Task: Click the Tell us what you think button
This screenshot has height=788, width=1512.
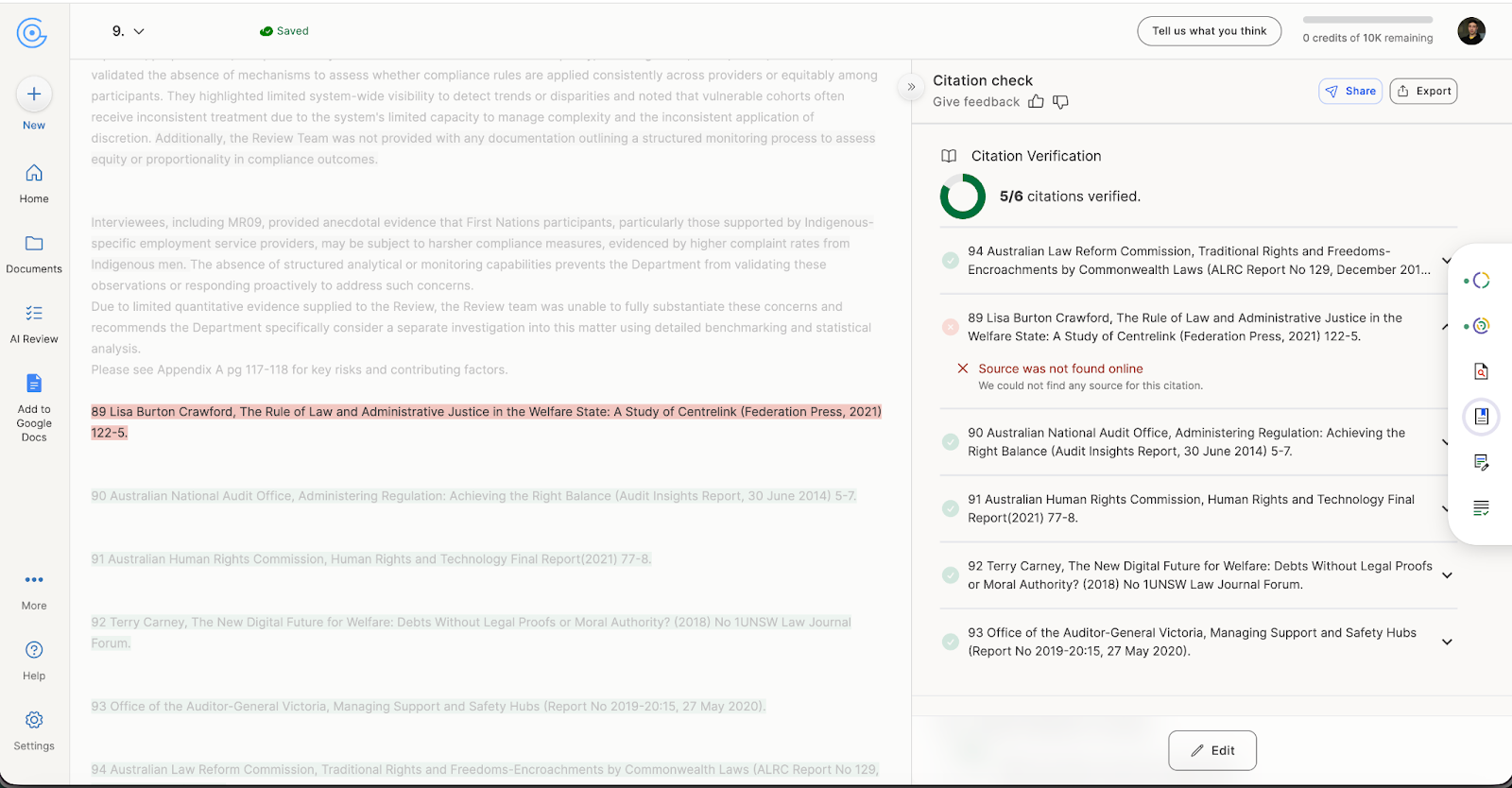Action: (x=1209, y=31)
